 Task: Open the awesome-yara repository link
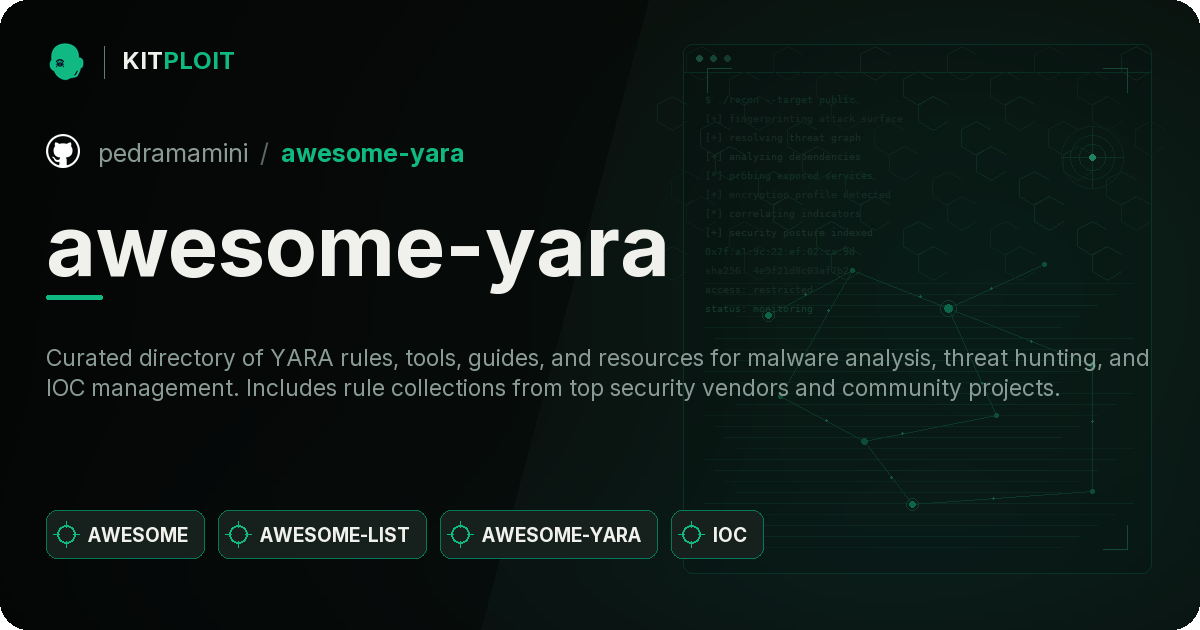tap(372, 154)
